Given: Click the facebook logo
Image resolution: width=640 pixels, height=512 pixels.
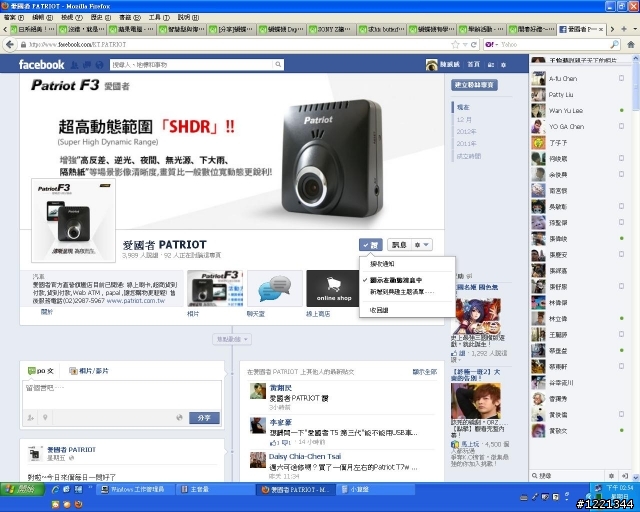Looking at the screenshot, I should point(41,65).
